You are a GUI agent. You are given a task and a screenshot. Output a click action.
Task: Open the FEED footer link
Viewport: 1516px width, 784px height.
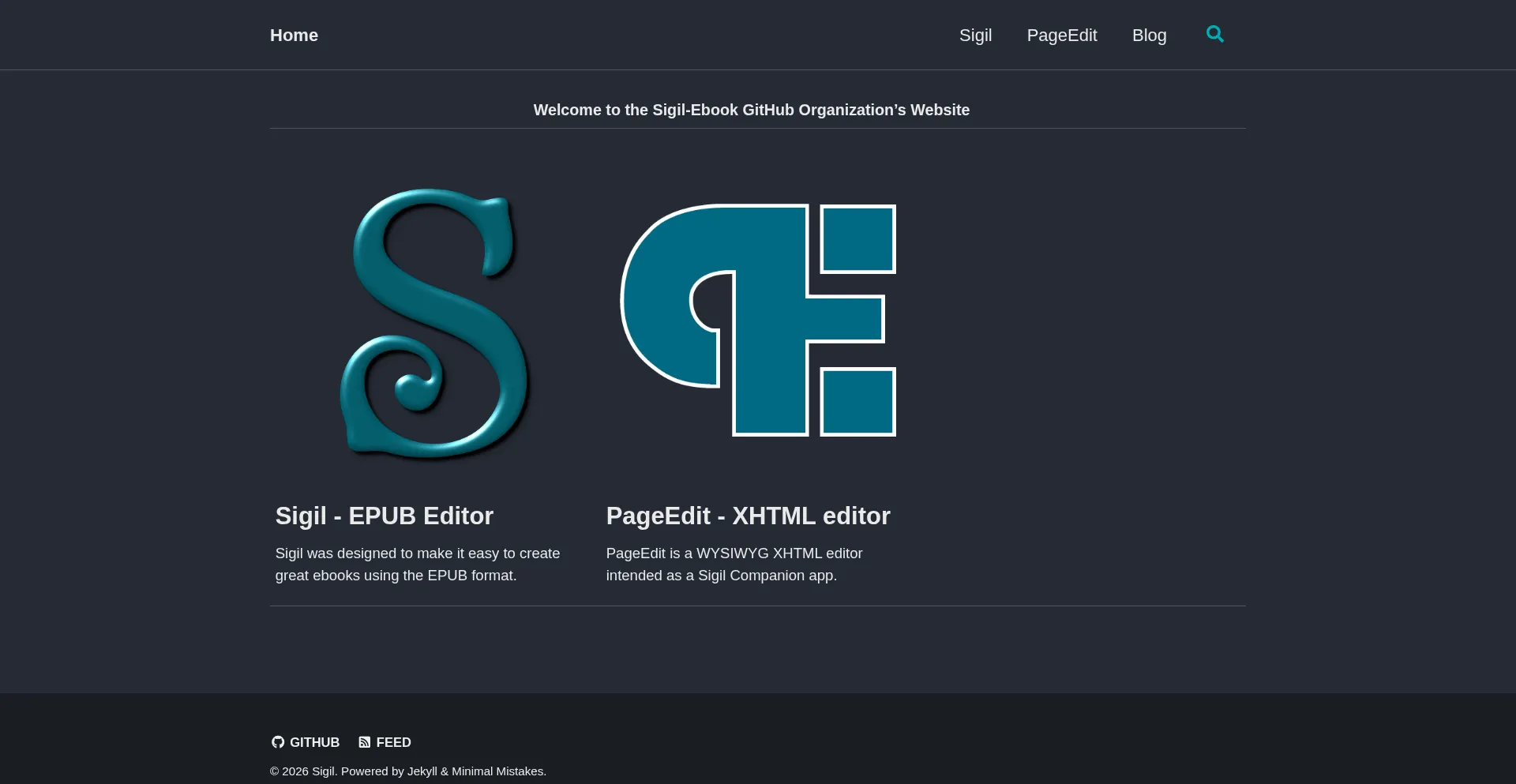click(x=385, y=742)
